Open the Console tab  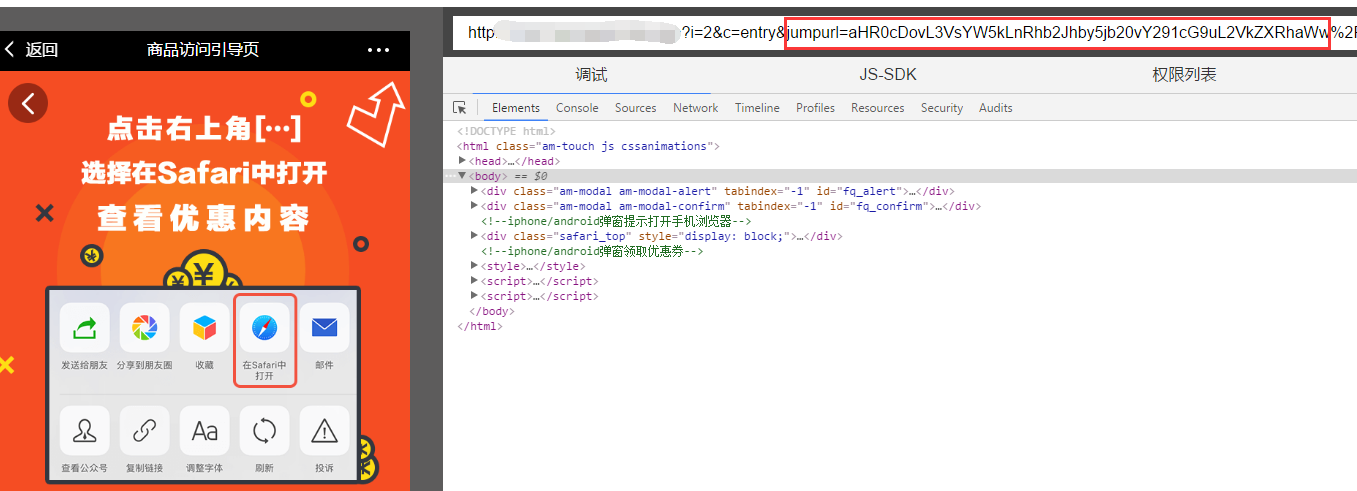[577, 108]
